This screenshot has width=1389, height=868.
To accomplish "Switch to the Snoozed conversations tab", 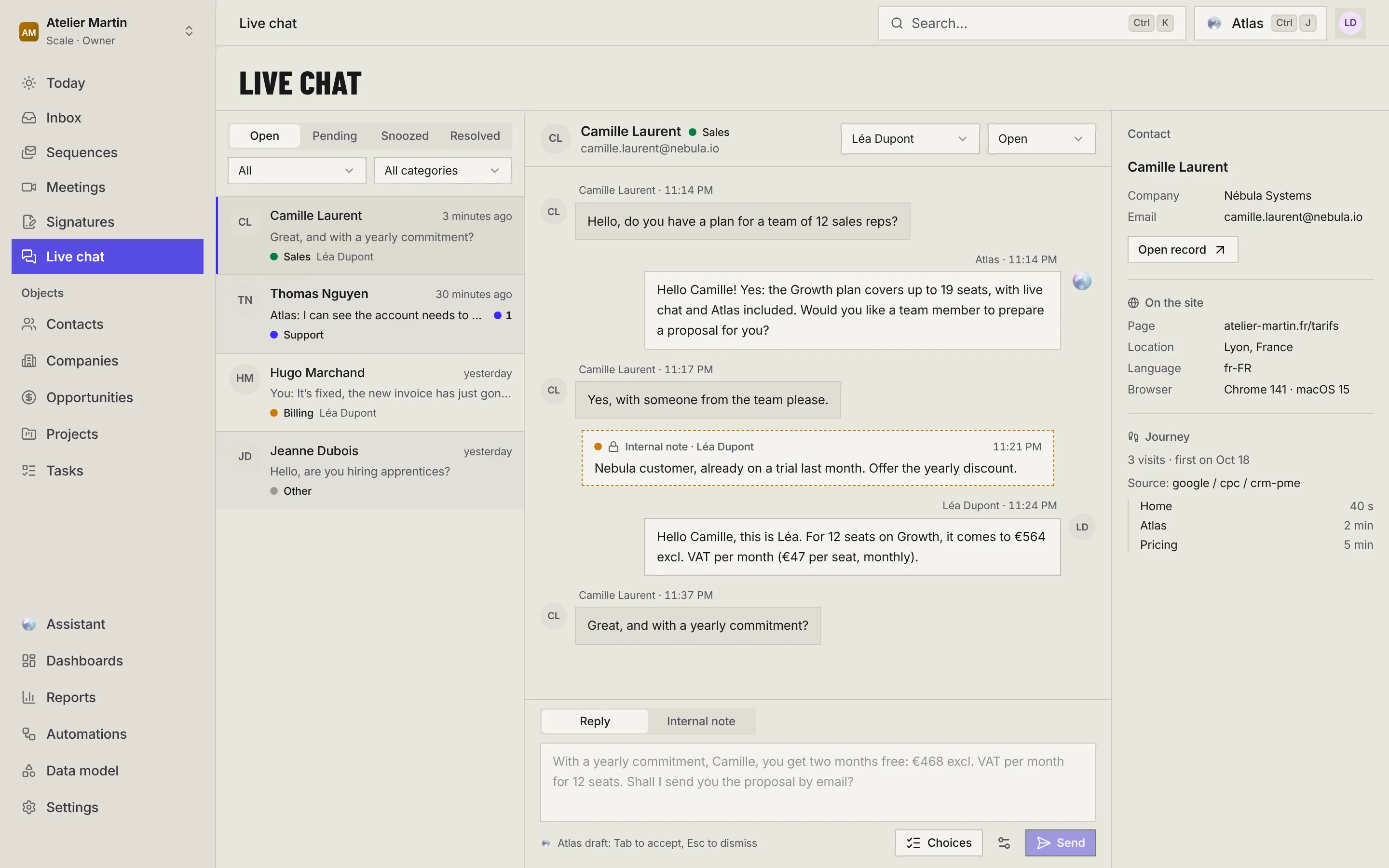I will [x=405, y=136].
